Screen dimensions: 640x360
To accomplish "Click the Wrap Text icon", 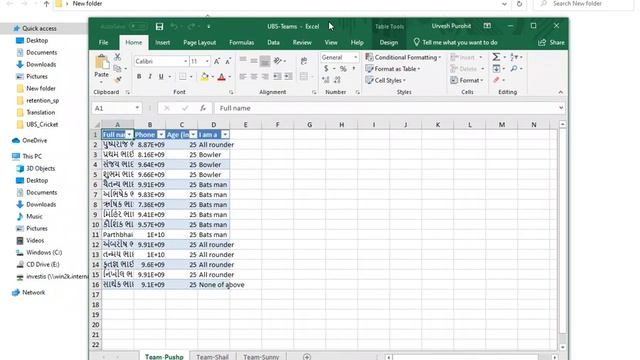I will [x=304, y=61].
